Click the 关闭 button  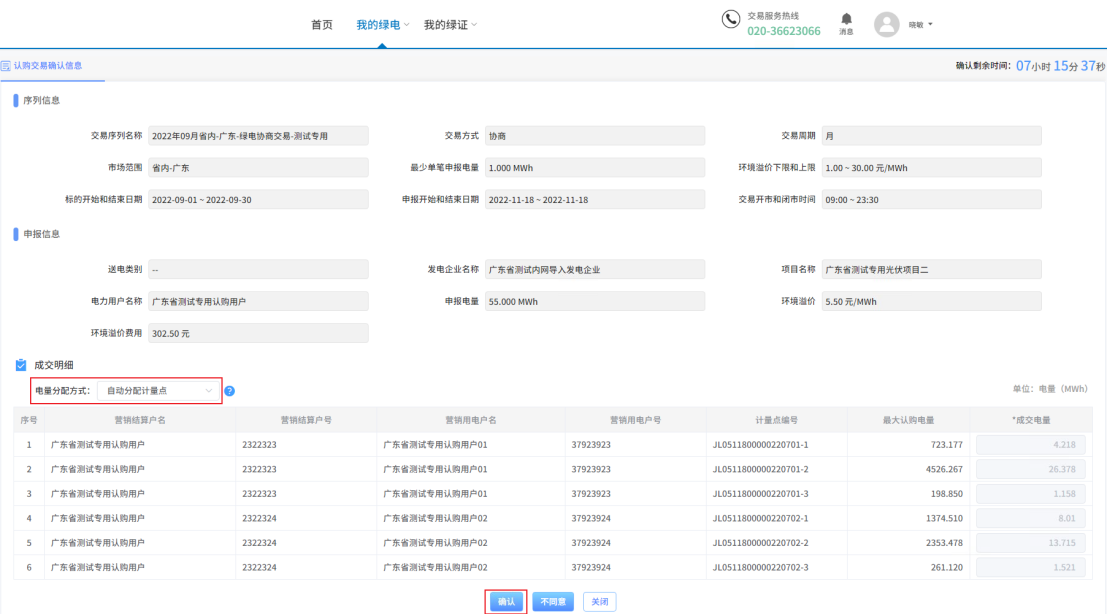coord(599,601)
